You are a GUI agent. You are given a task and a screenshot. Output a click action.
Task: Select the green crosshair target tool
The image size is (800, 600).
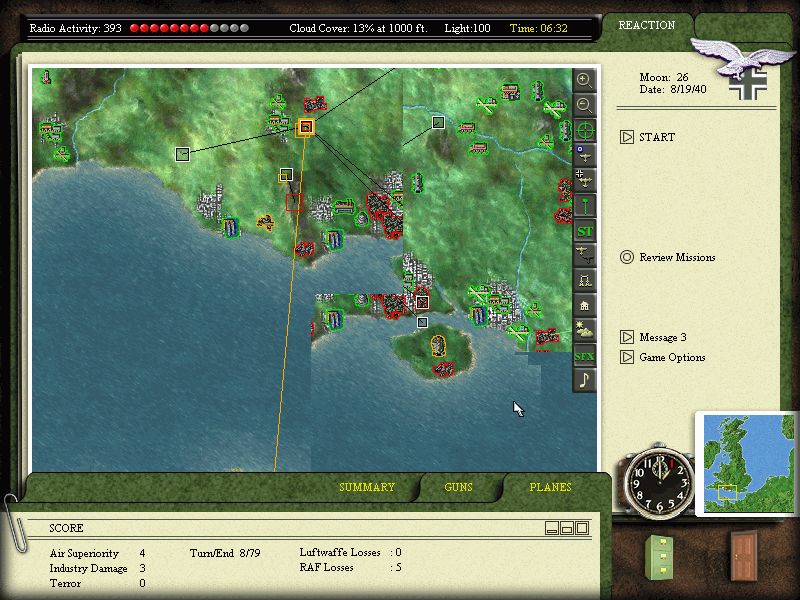[584, 131]
